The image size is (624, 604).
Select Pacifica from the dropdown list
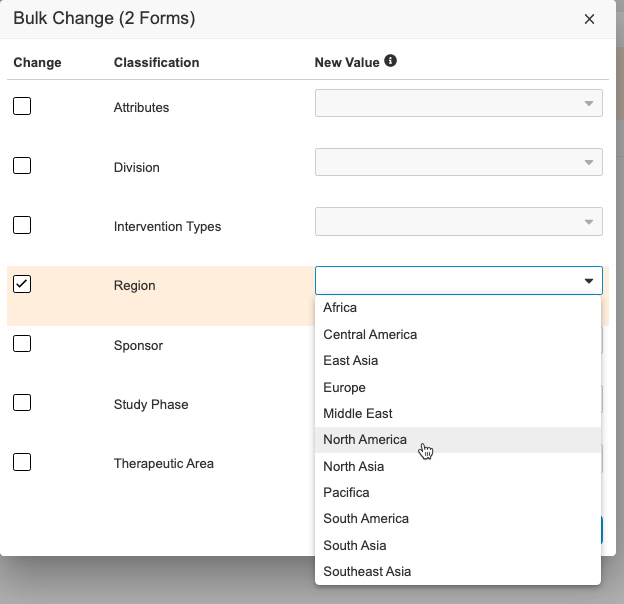click(x=346, y=492)
